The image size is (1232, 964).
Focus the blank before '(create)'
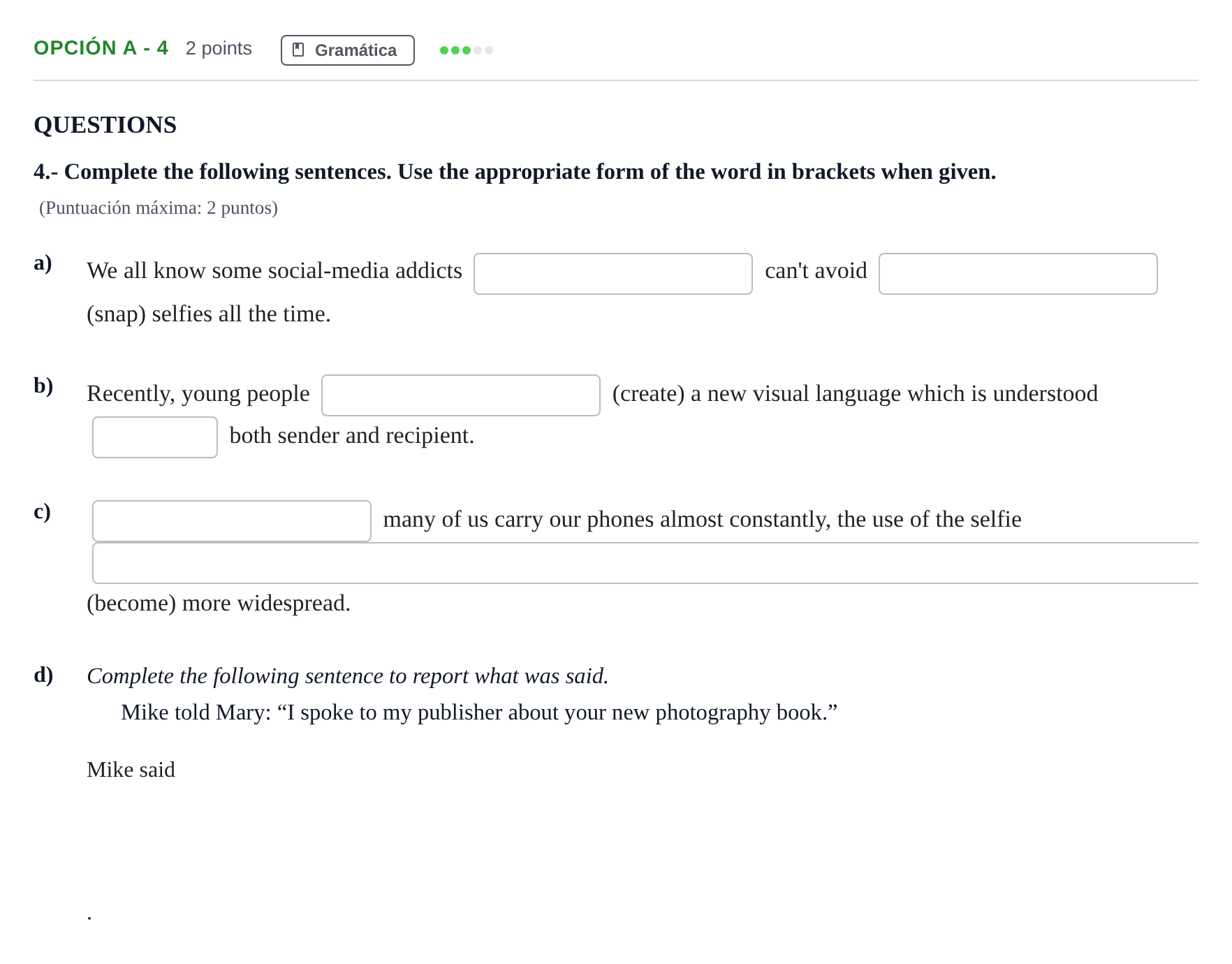coord(461,395)
